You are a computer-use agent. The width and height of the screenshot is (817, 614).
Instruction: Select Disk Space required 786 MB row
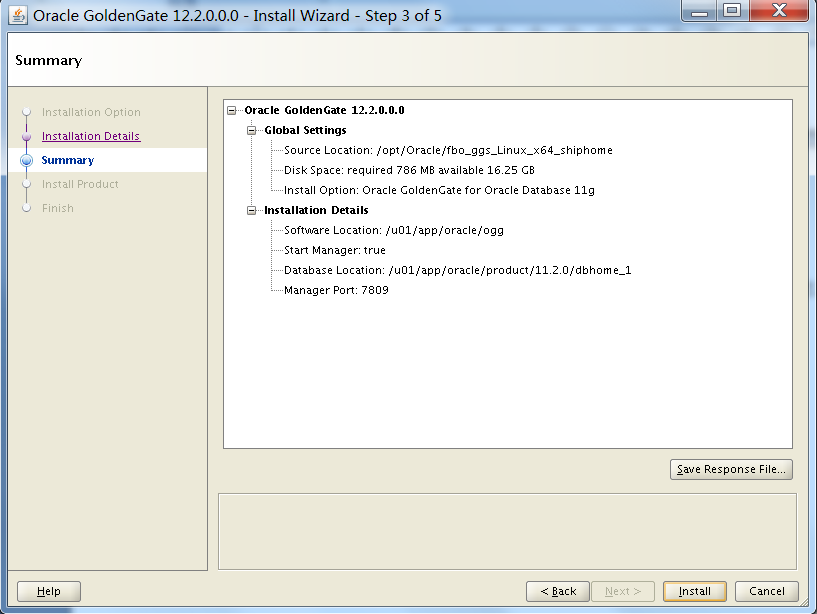point(409,170)
